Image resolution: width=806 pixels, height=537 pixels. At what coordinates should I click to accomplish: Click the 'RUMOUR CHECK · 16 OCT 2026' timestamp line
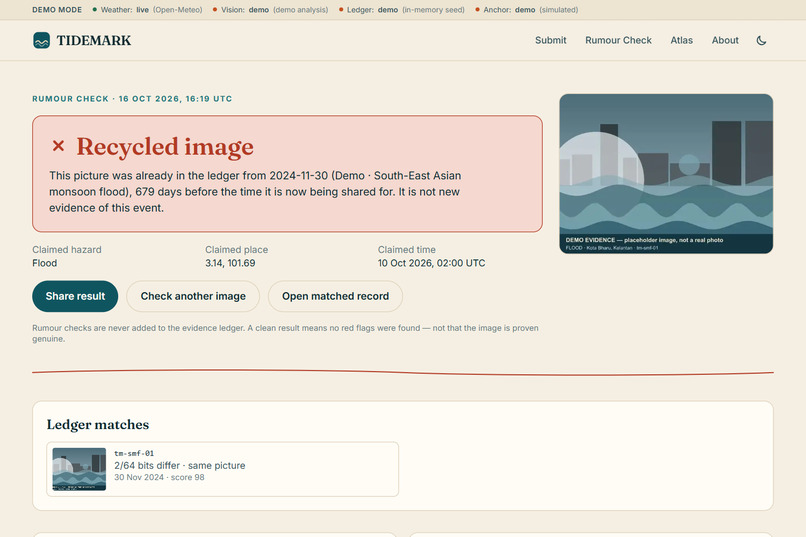pyautogui.click(x=132, y=99)
